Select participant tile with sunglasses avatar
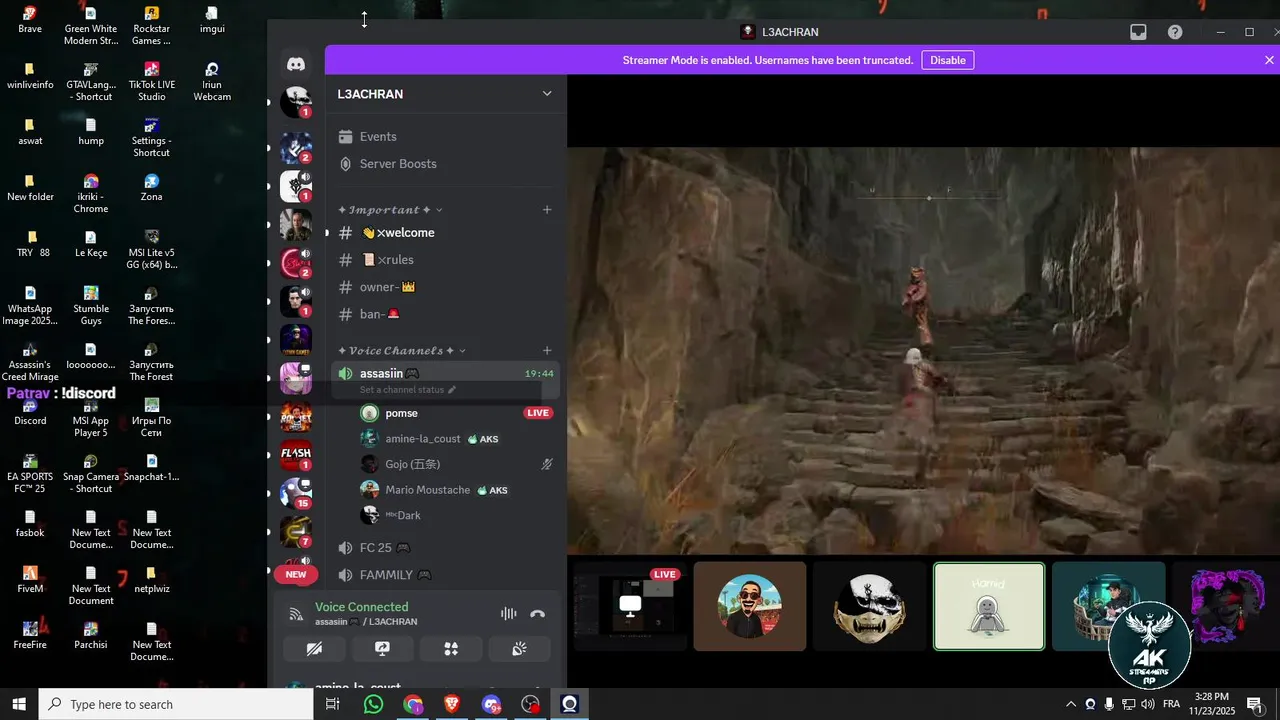1280x720 pixels. [750, 606]
